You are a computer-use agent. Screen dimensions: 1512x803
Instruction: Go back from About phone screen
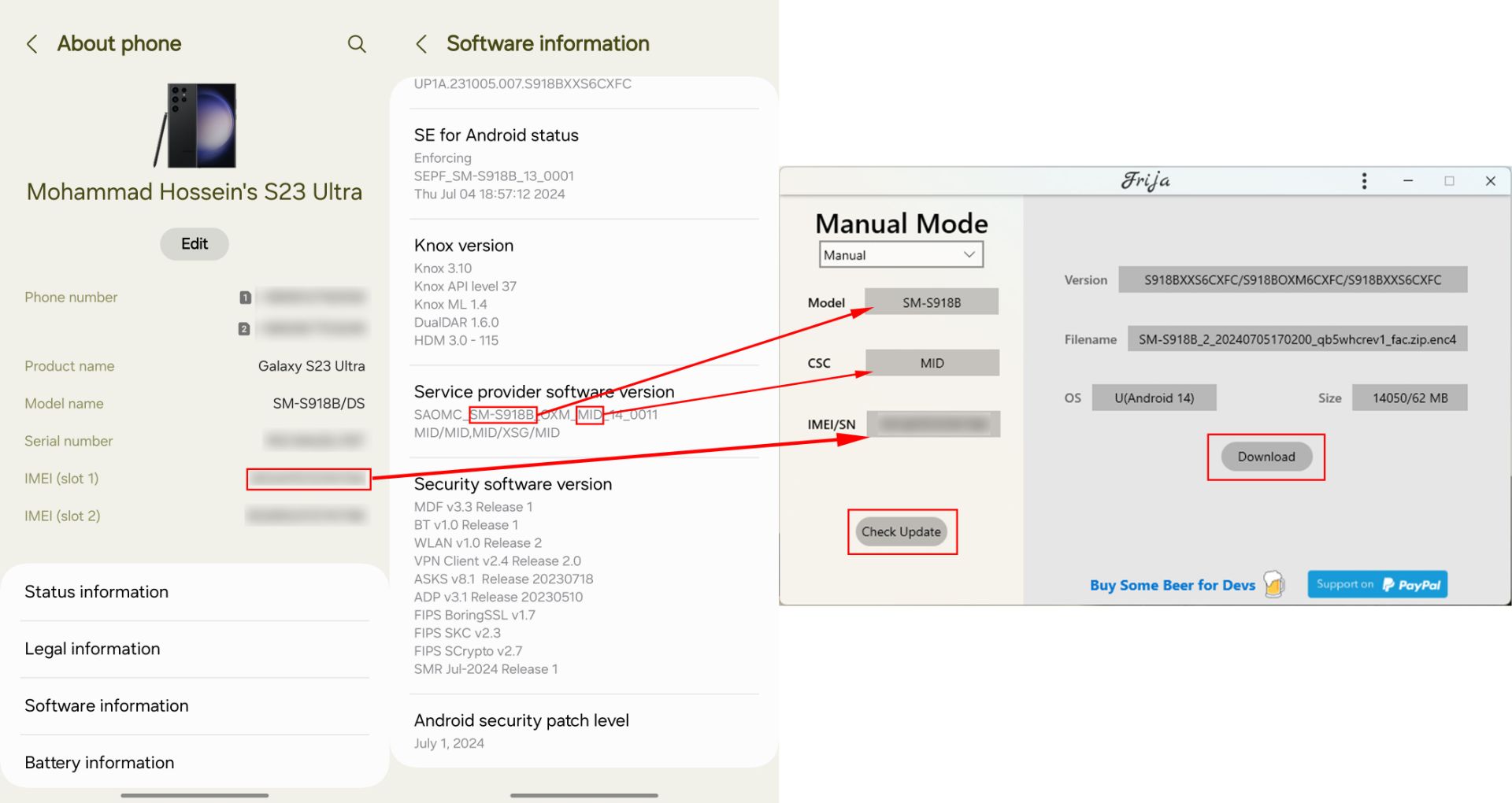32,44
